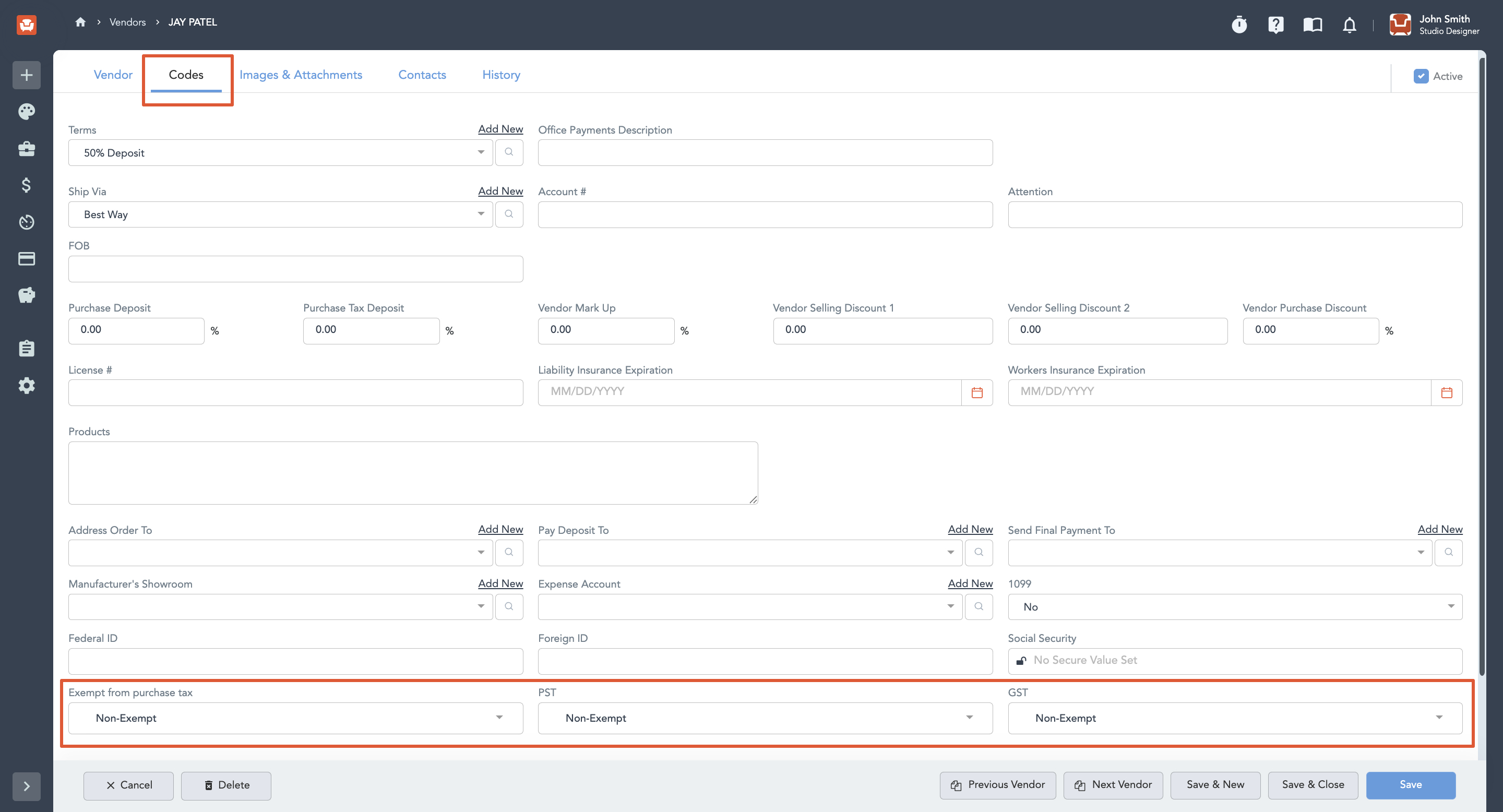
Task: Open the notifications bell icon
Action: coord(1350,25)
